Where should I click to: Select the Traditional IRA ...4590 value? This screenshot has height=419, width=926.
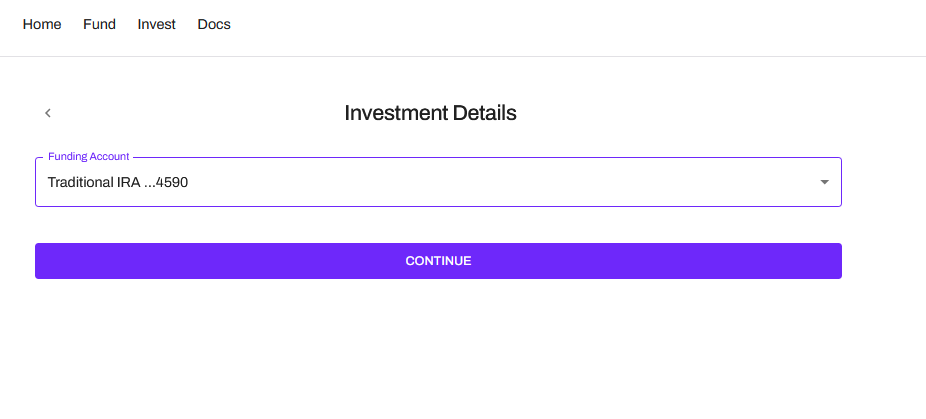pyautogui.click(x=118, y=183)
